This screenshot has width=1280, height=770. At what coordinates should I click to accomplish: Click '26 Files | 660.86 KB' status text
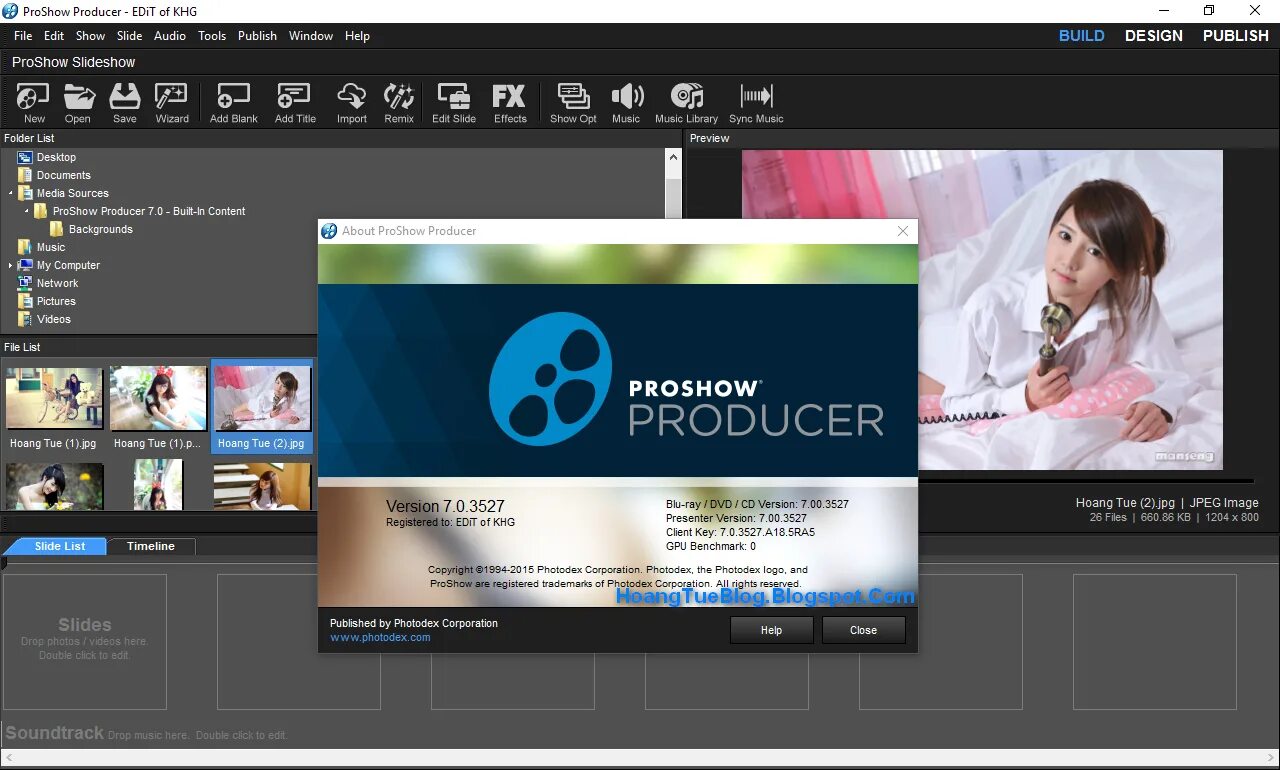(1137, 517)
